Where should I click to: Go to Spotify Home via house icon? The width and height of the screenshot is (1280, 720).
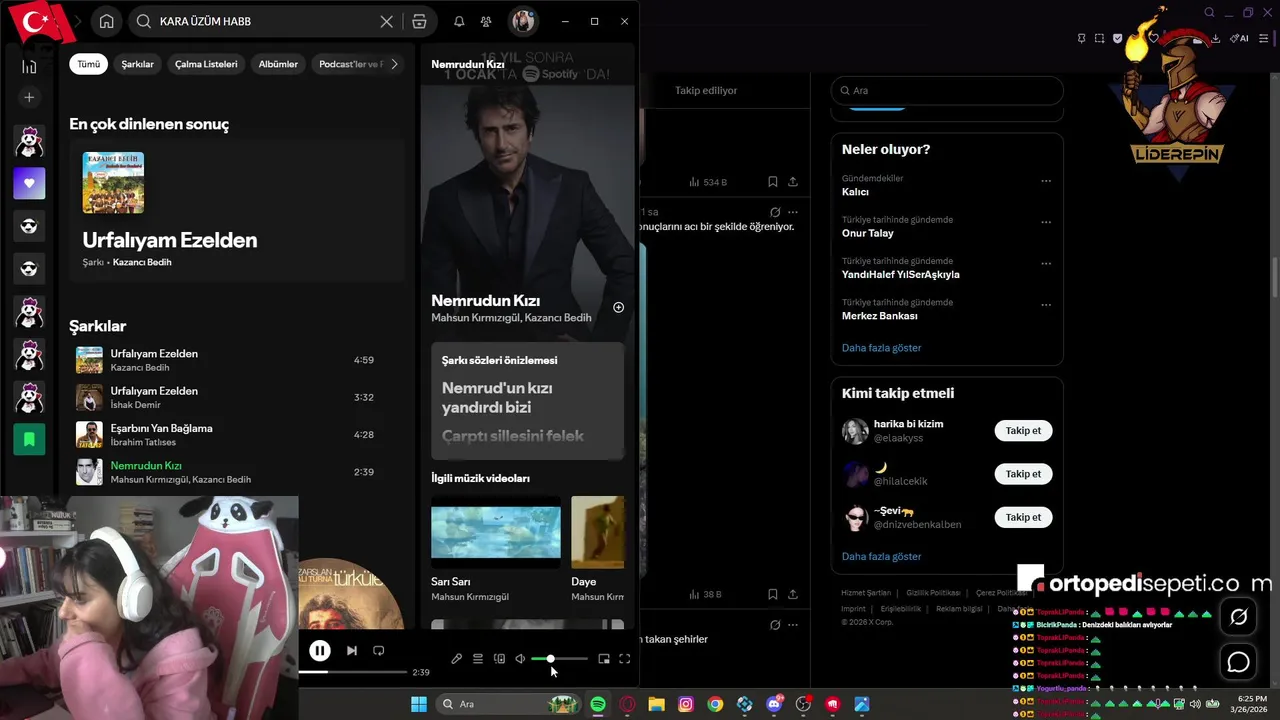106,21
